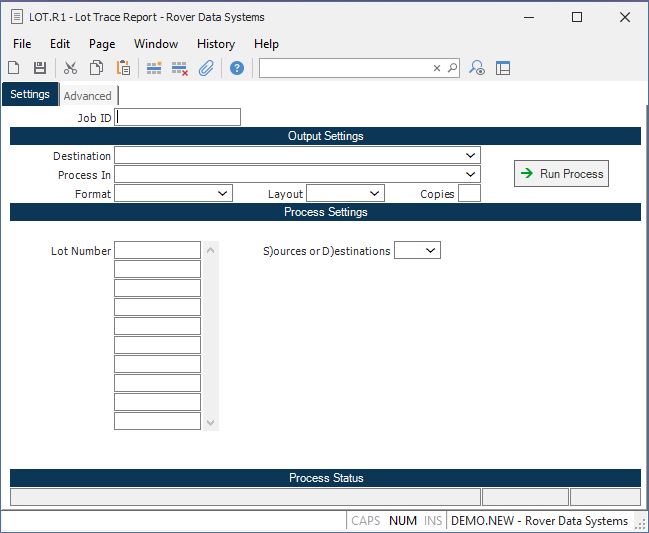Clear the toolbar search box with X
The image size is (649, 533).
coord(436,68)
